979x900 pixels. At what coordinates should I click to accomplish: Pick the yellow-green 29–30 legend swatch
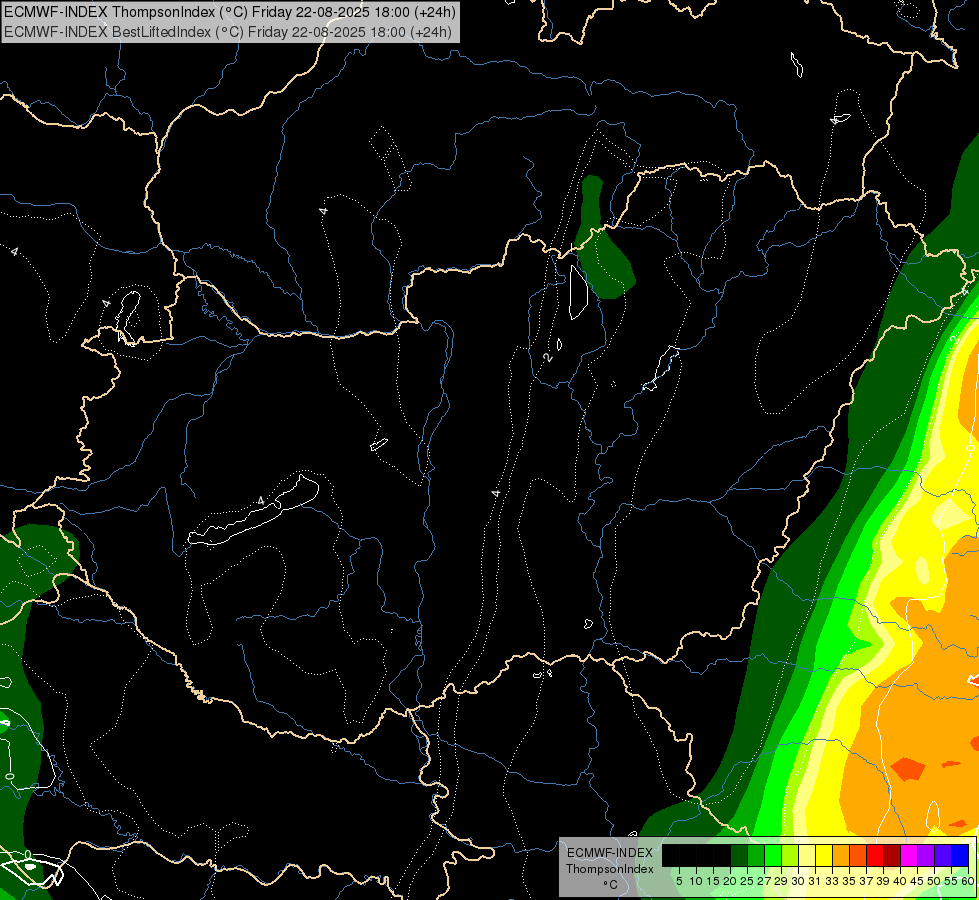pos(790,855)
